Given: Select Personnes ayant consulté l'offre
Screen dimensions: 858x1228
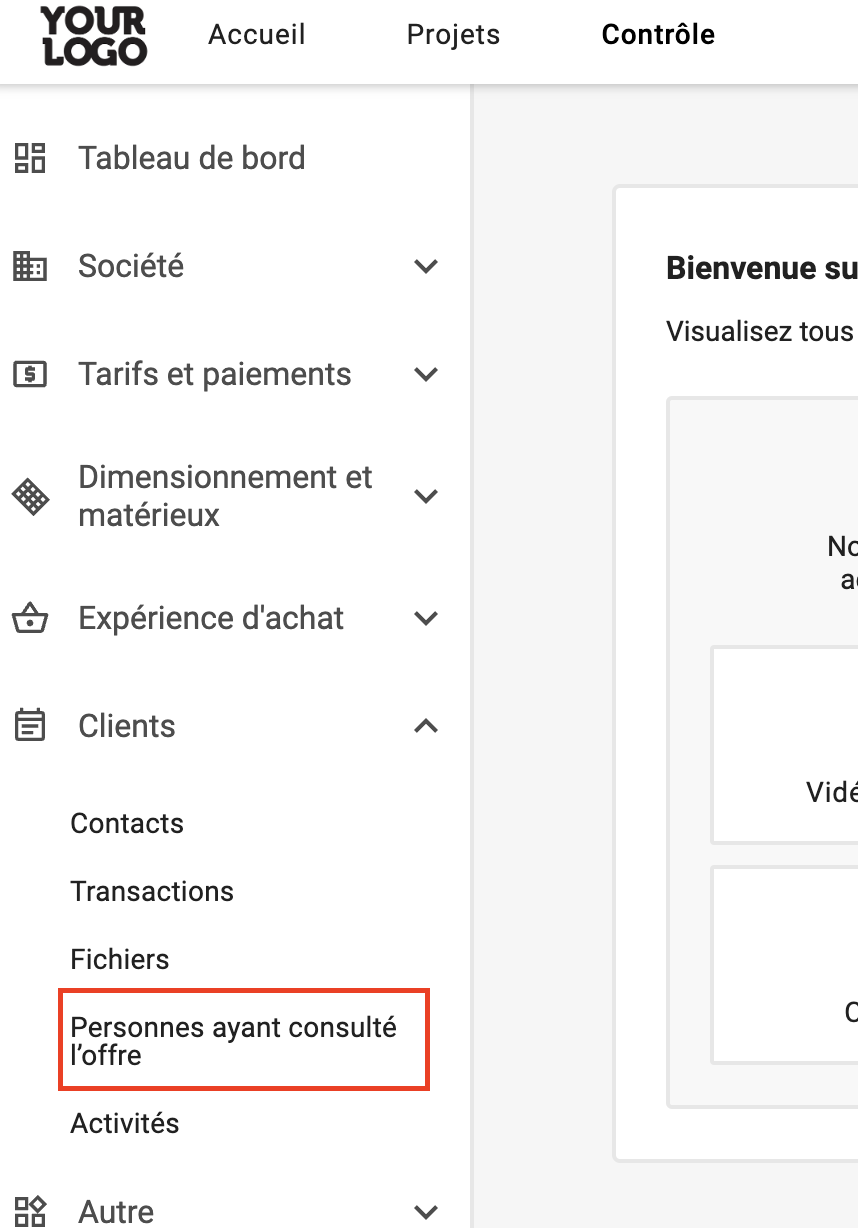Looking at the screenshot, I should point(244,1040).
